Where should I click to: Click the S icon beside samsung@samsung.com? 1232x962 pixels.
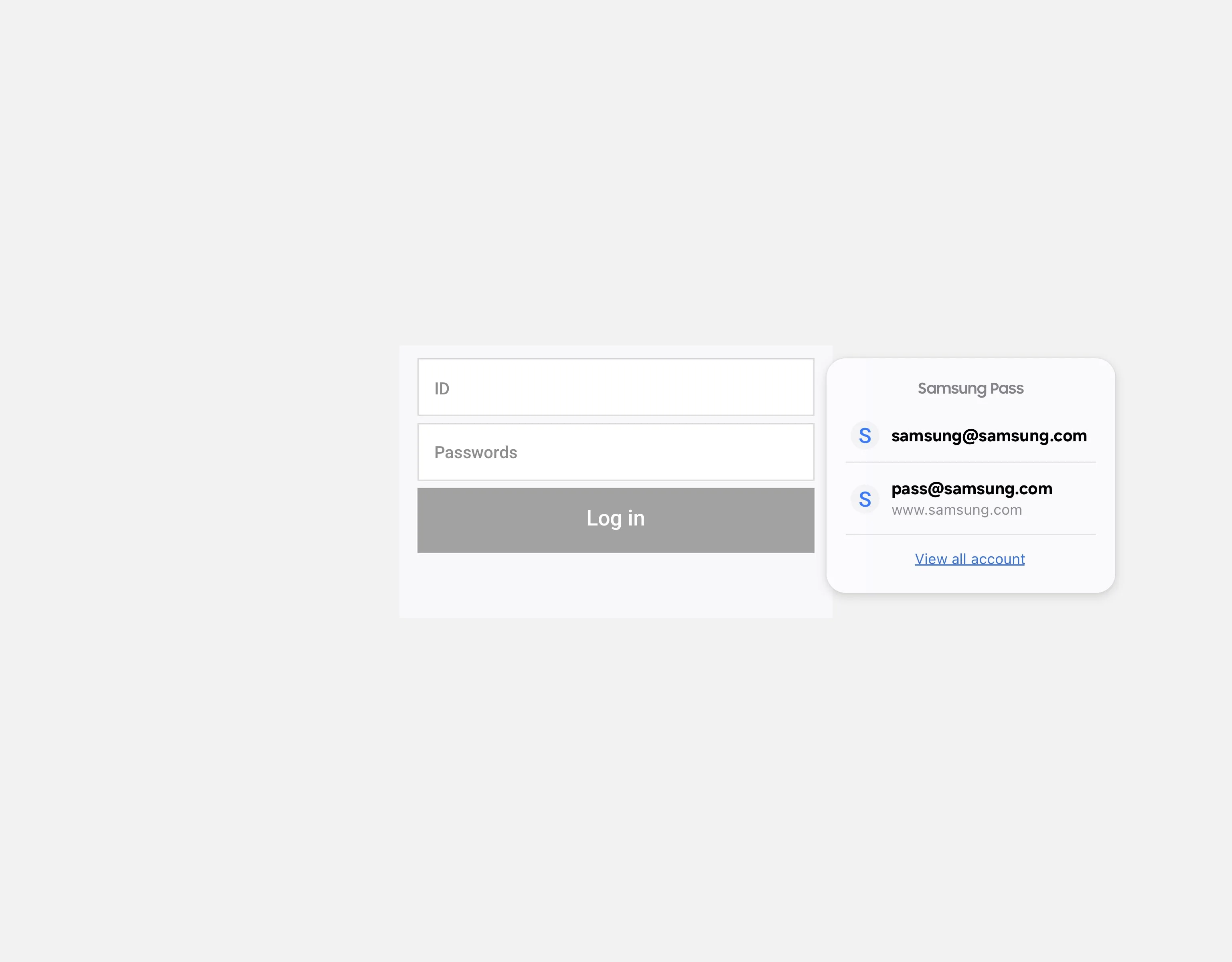pyautogui.click(x=865, y=436)
